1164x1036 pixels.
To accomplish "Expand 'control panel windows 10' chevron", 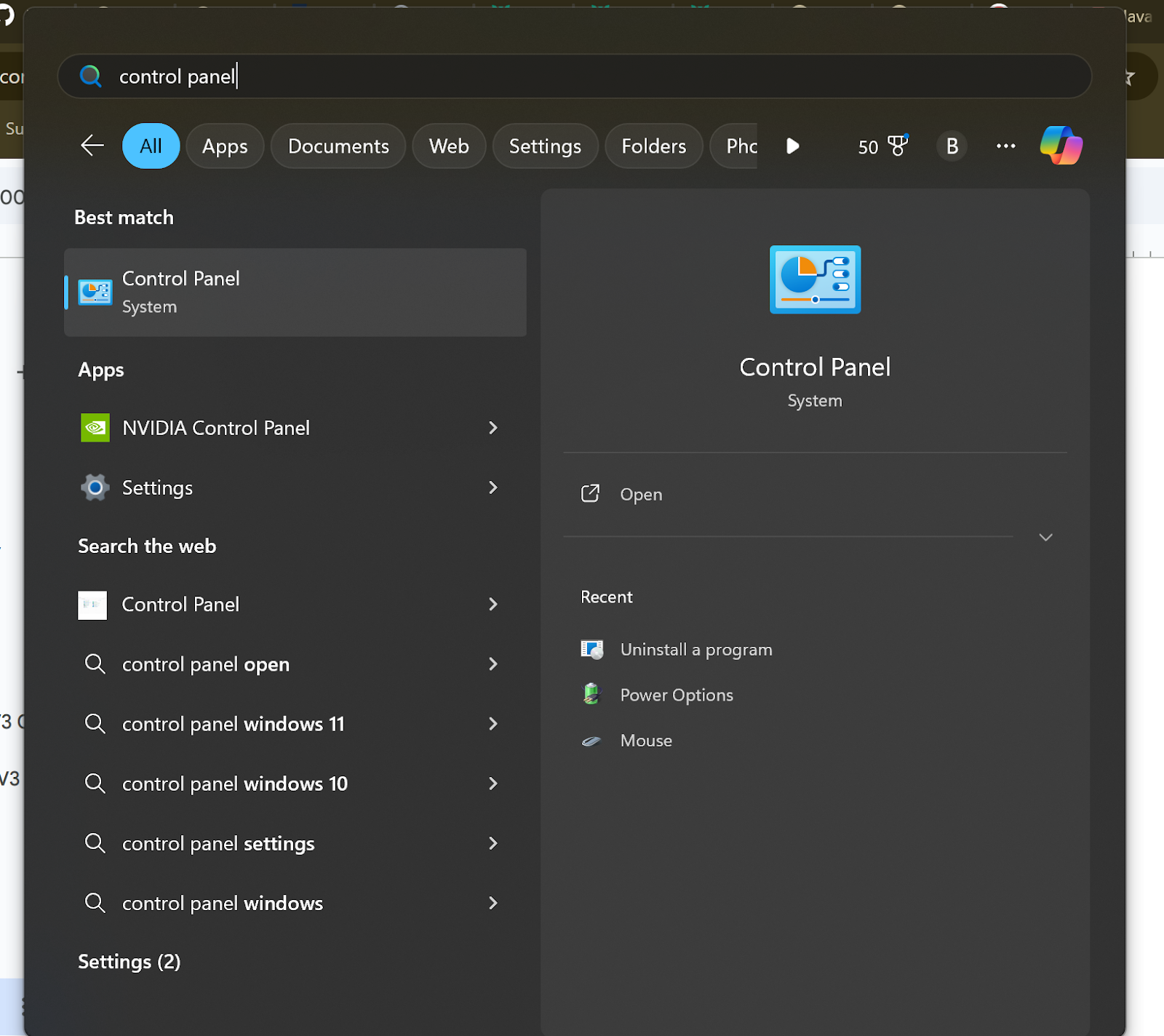I will (x=493, y=784).
